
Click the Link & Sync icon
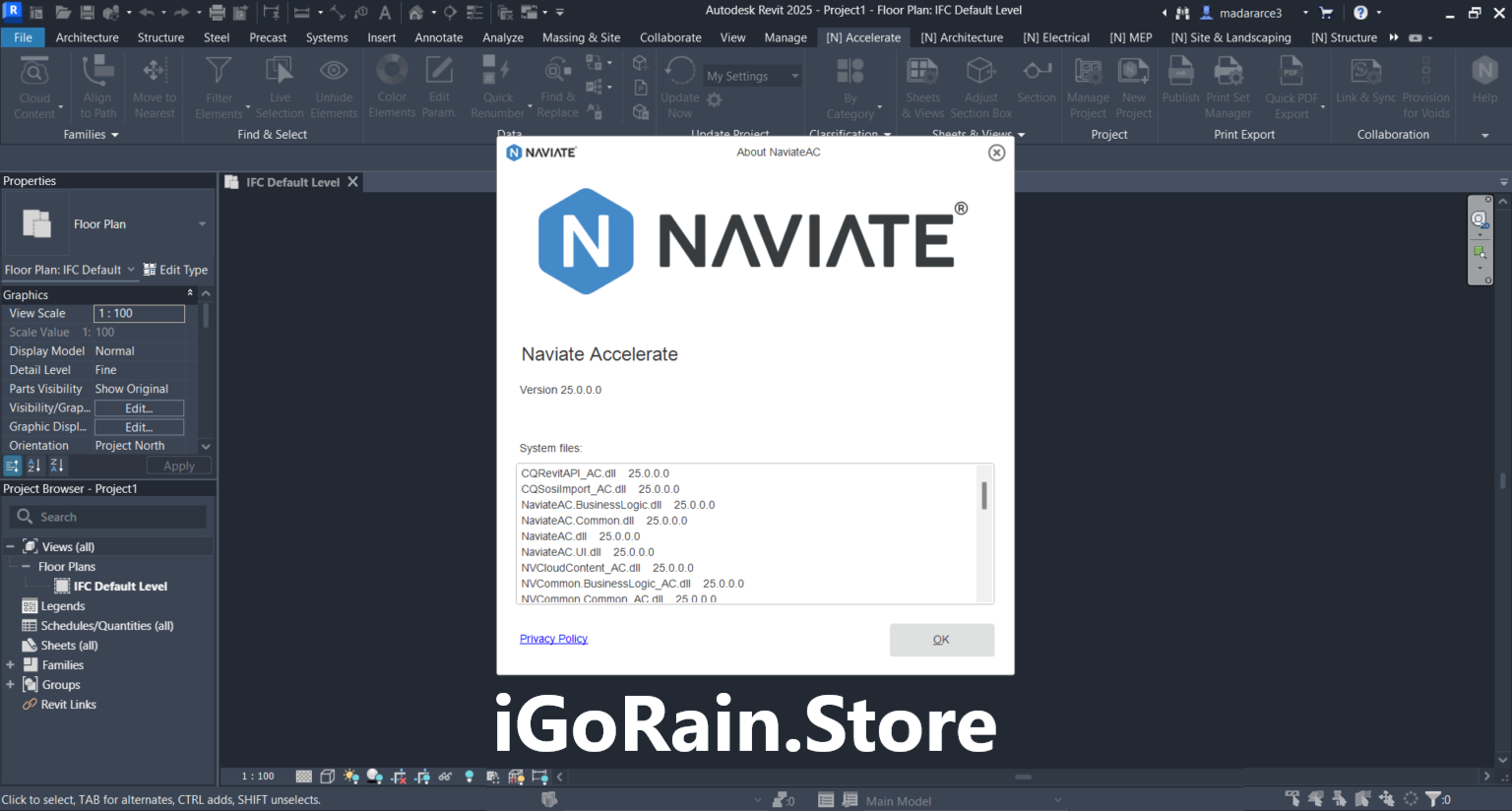click(x=1365, y=79)
